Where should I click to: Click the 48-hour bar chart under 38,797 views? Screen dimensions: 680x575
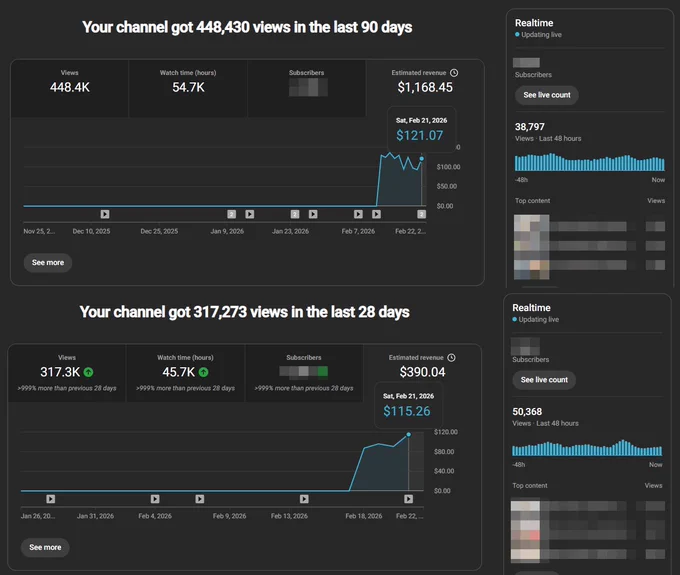coord(589,163)
